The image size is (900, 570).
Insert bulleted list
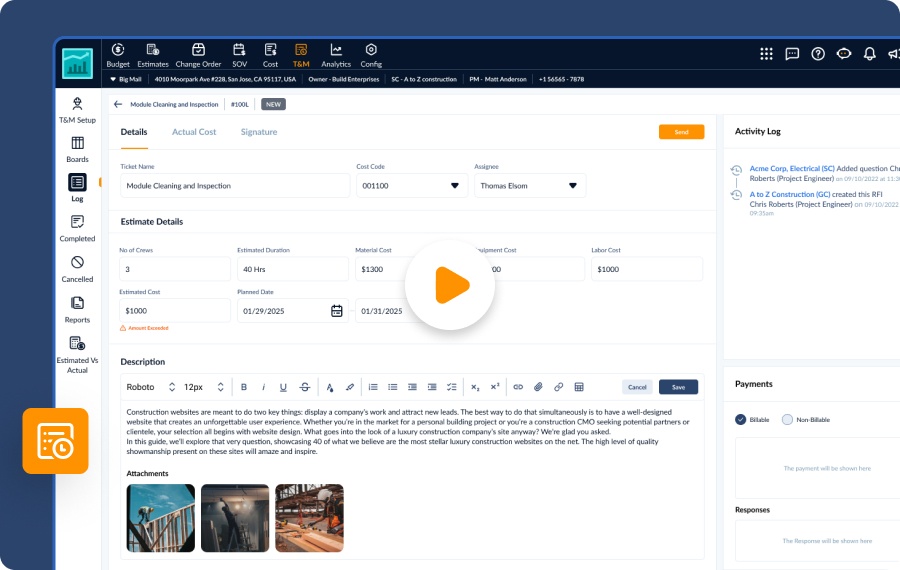(x=393, y=387)
